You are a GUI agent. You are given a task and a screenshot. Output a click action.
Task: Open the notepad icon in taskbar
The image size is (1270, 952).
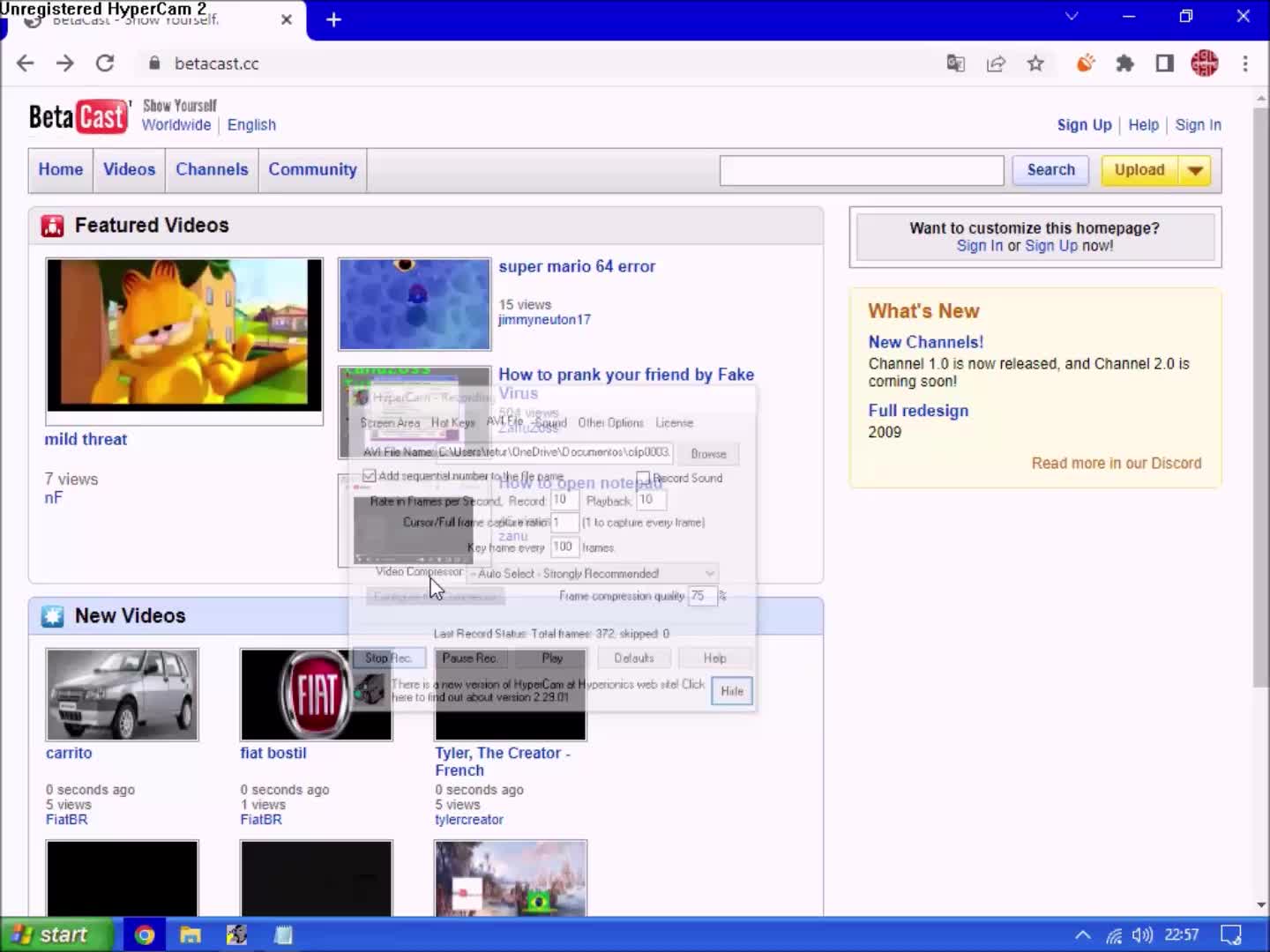coord(283,935)
